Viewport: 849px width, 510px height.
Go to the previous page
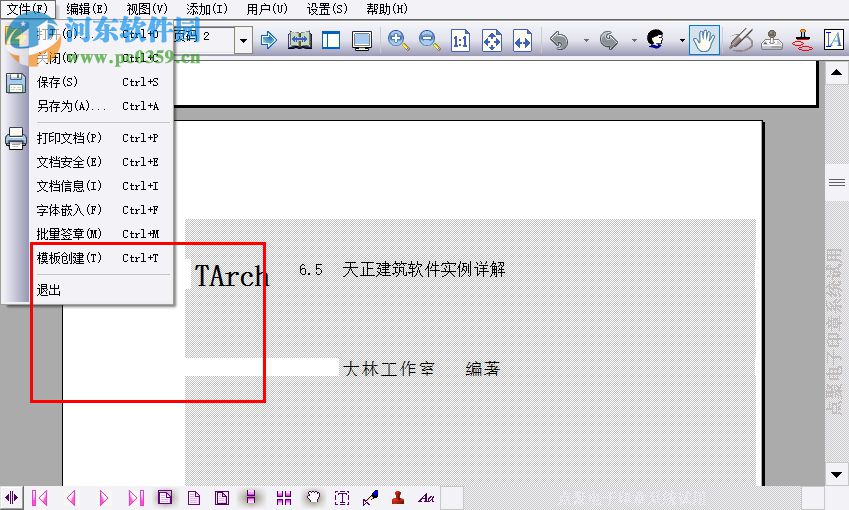point(71,498)
